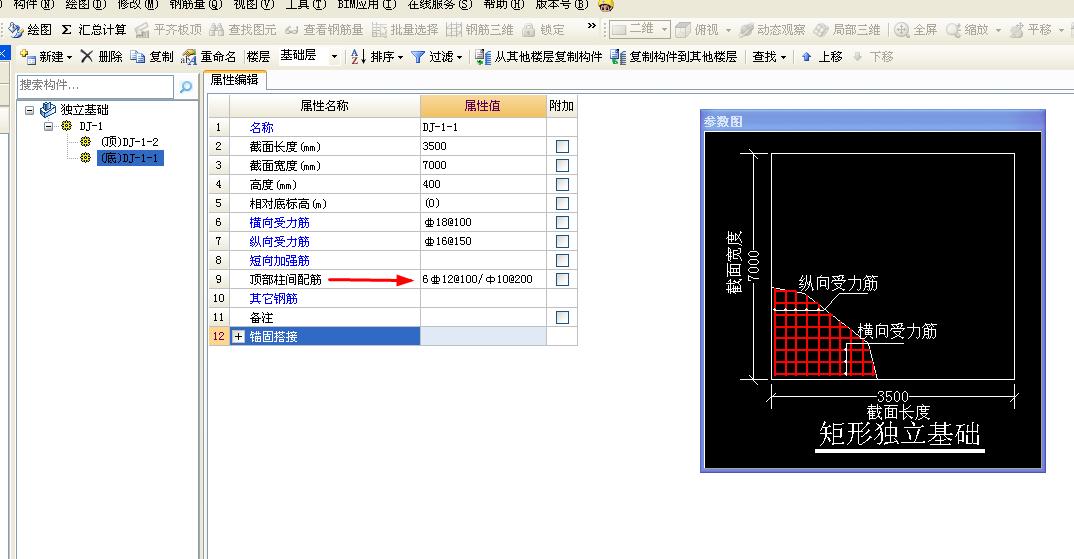Screen dimensions: 1074x559
Task: Click the search magnifier icon
Action: click(x=186, y=86)
